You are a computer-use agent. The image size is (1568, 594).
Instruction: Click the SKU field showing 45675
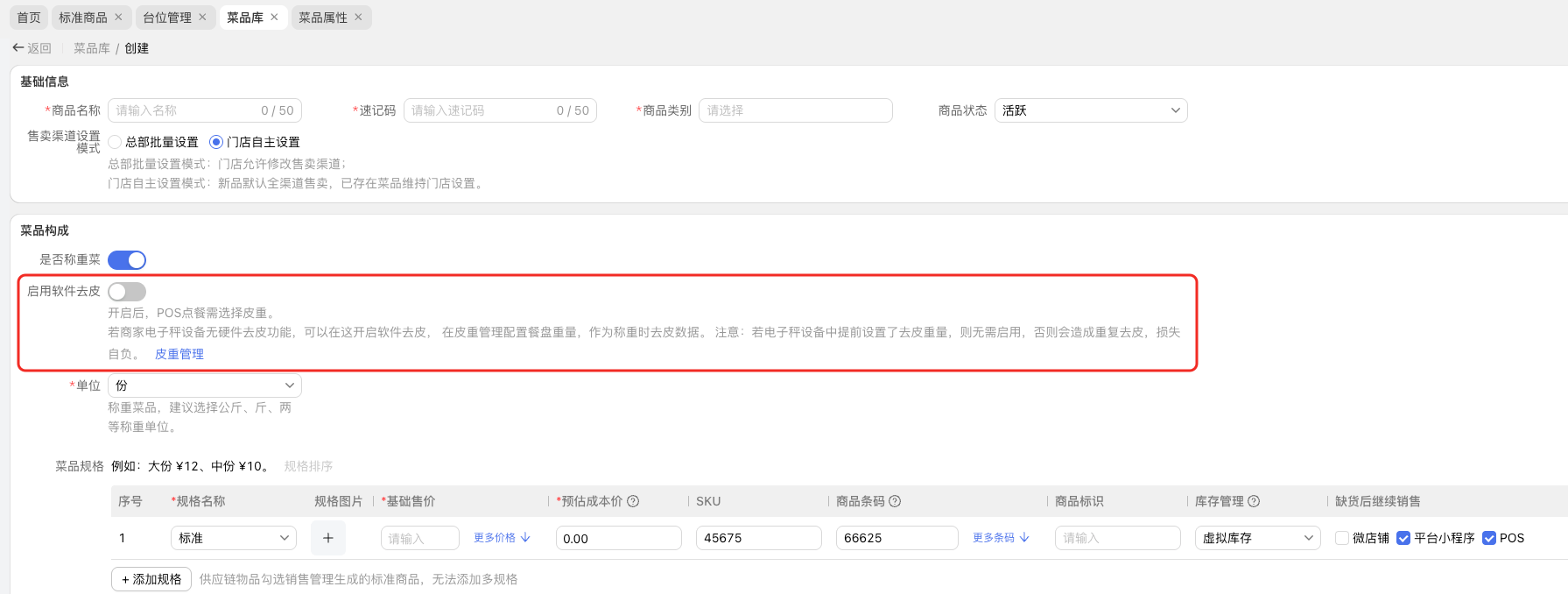click(759, 538)
